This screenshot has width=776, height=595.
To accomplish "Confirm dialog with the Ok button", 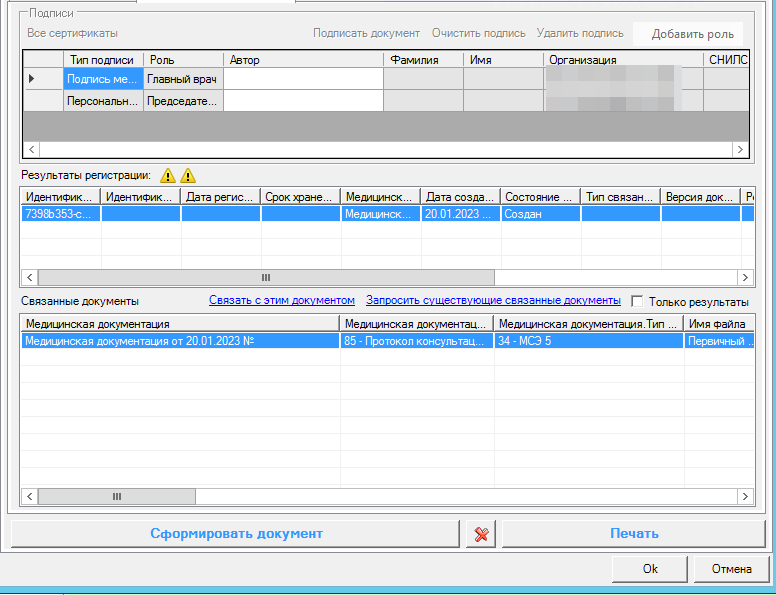I will 650,569.
